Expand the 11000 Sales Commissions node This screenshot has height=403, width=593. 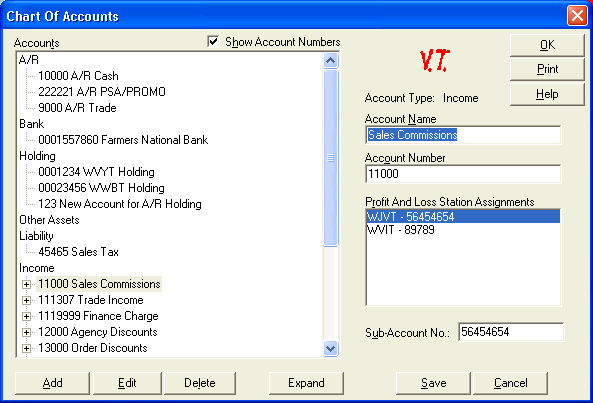tap(26, 284)
